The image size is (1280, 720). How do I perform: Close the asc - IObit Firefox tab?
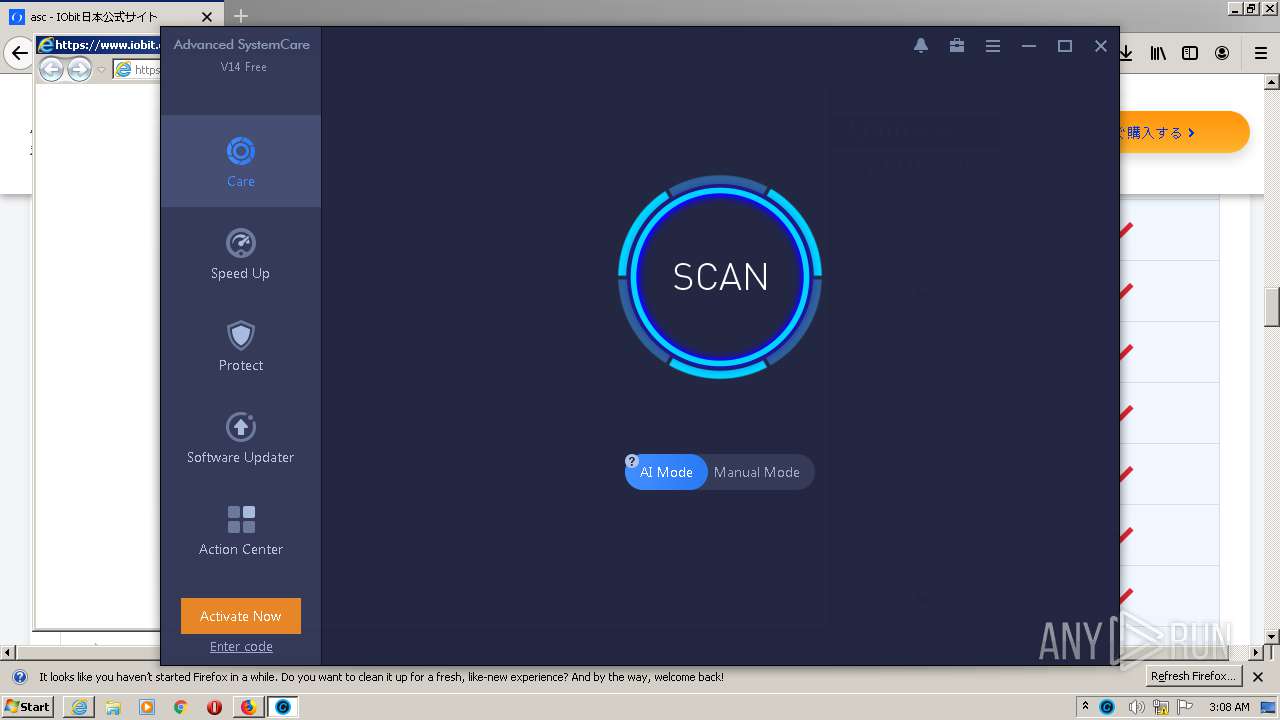click(x=207, y=17)
